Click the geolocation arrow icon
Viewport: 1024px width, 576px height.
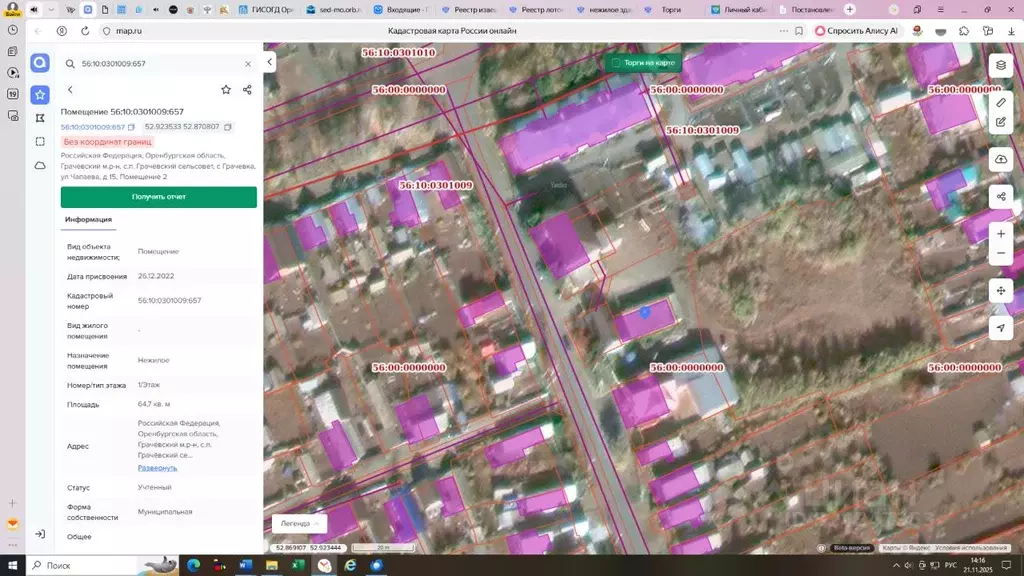[x=1000, y=327]
